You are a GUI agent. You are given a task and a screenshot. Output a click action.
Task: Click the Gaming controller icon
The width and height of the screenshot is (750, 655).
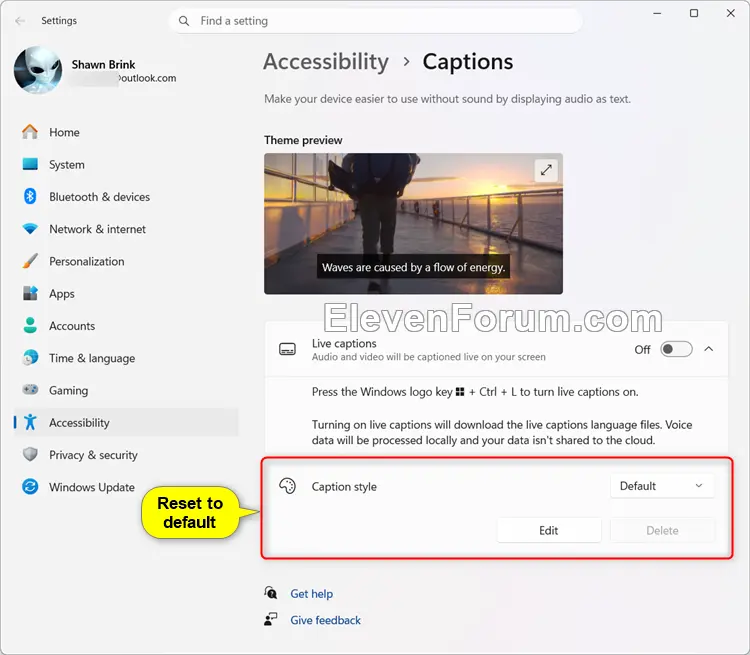[x=30, y=390]
